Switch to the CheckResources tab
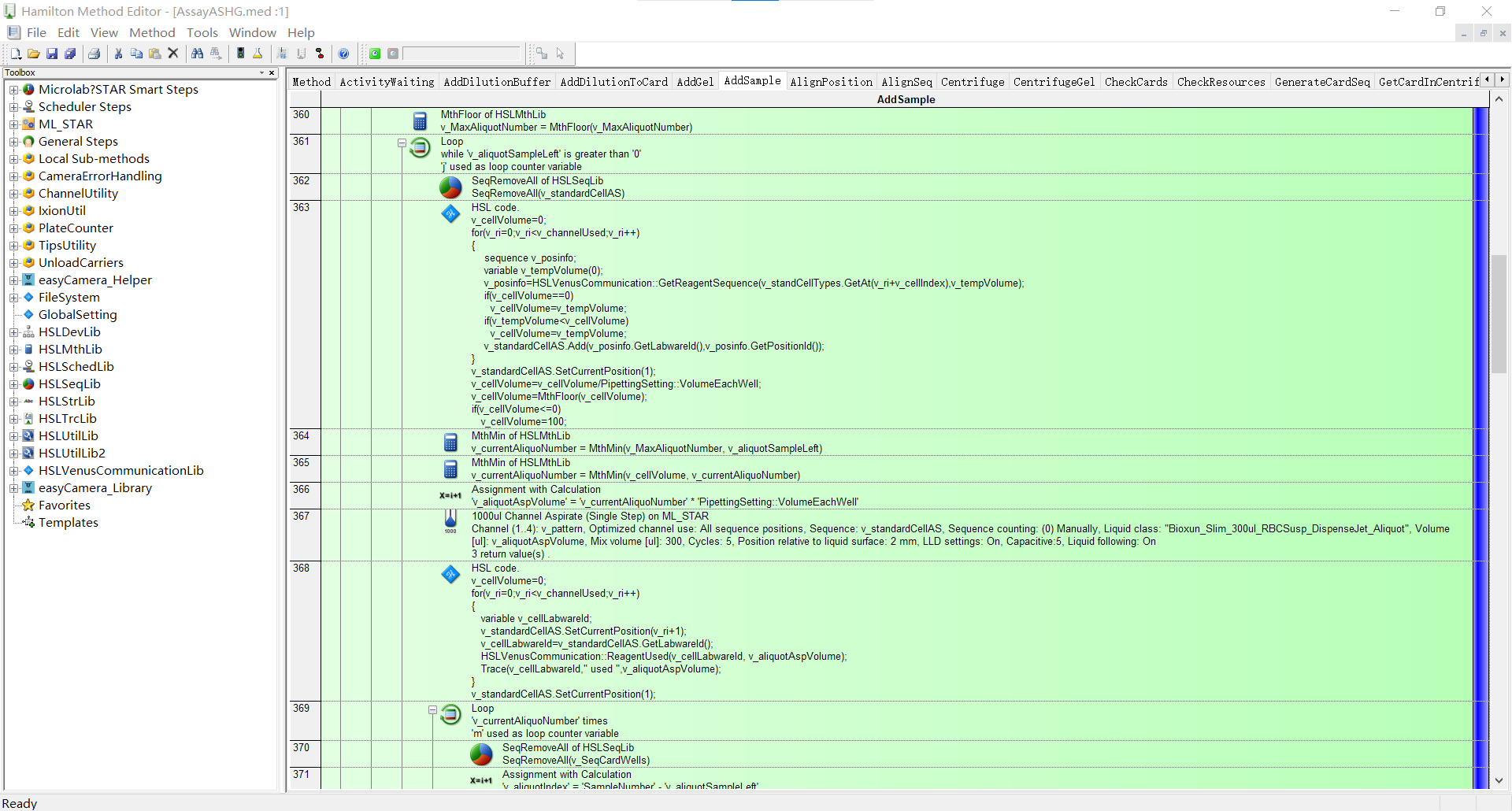Viewport: 1512px width, 811px height. (1221, 82)
